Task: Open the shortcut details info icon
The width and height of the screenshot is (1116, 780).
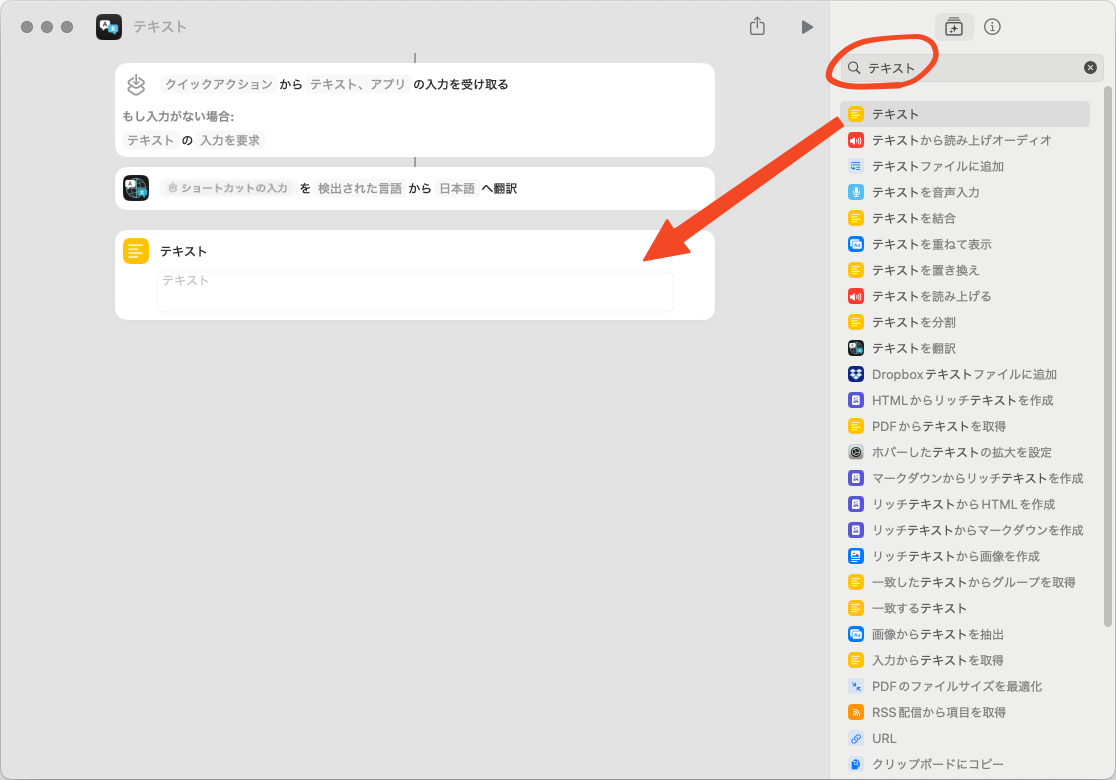Action: pyautogui.click(x=992, y=27)
